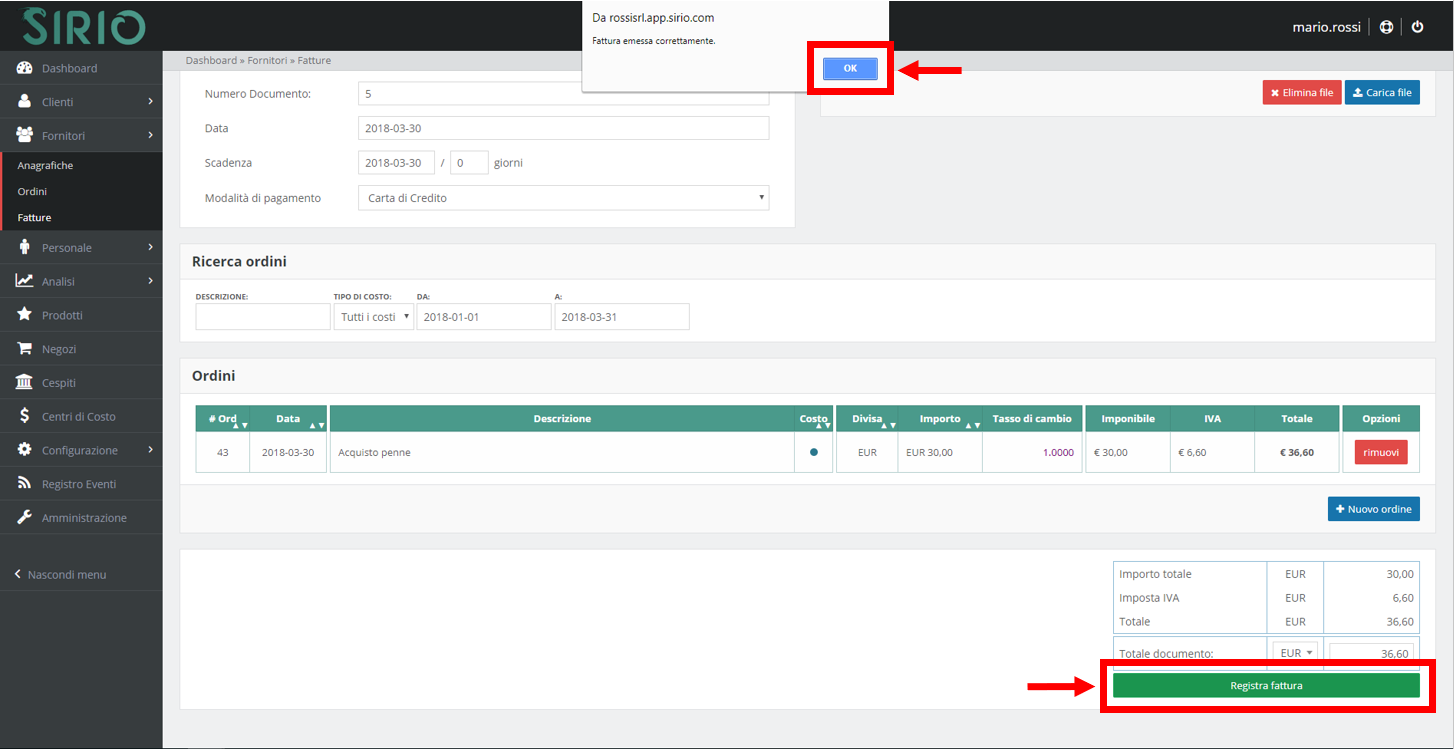The image size is (1454, 749).
Task: Expand the Configurazione submenu
Action: (80, 450)
